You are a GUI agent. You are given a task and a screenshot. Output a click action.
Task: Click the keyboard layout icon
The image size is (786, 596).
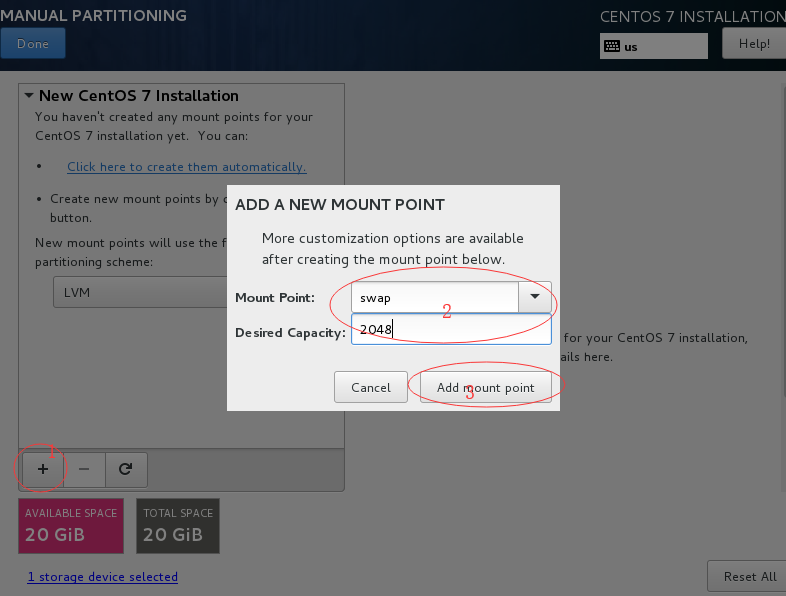point(612,47)
